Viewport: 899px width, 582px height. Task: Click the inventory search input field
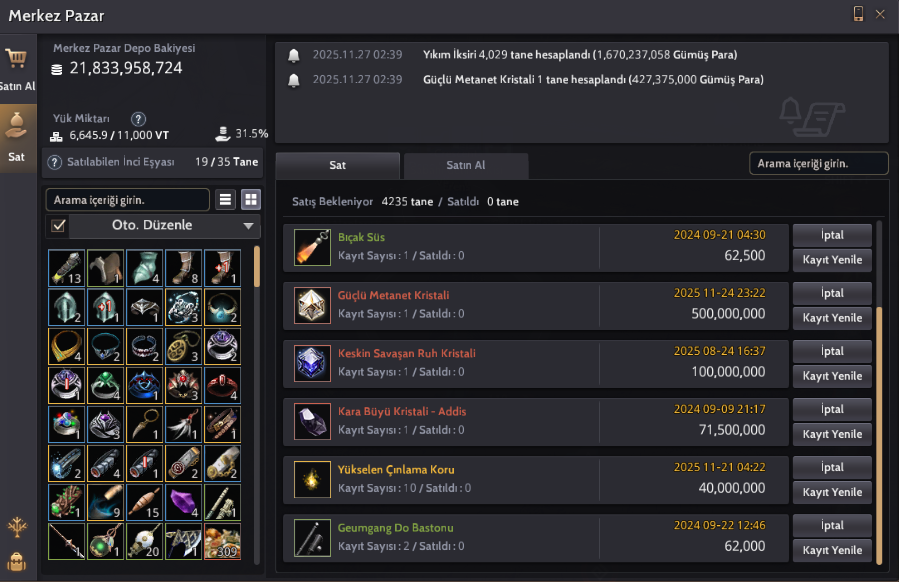coord(128,200)
